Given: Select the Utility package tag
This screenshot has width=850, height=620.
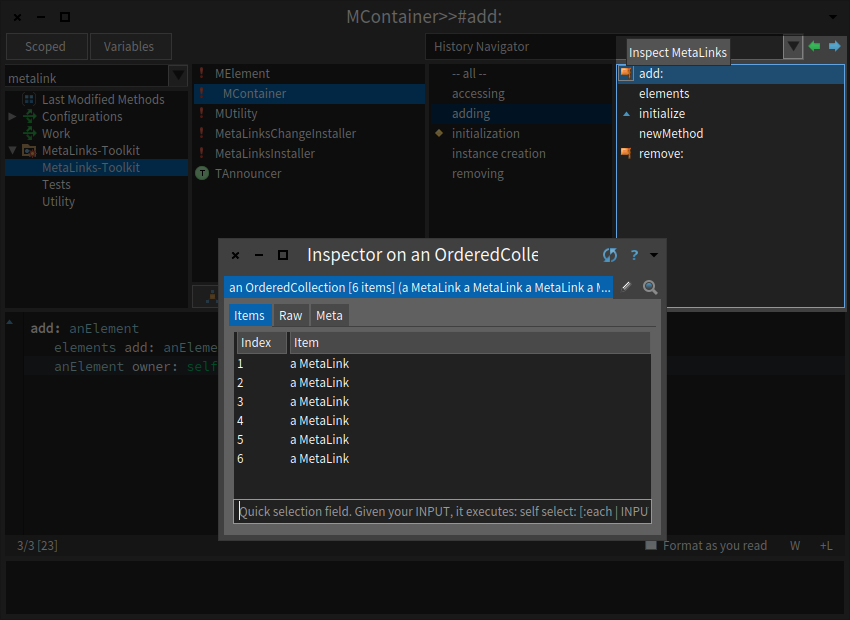Looking at the screenshot, I should (x=96, y=201).
